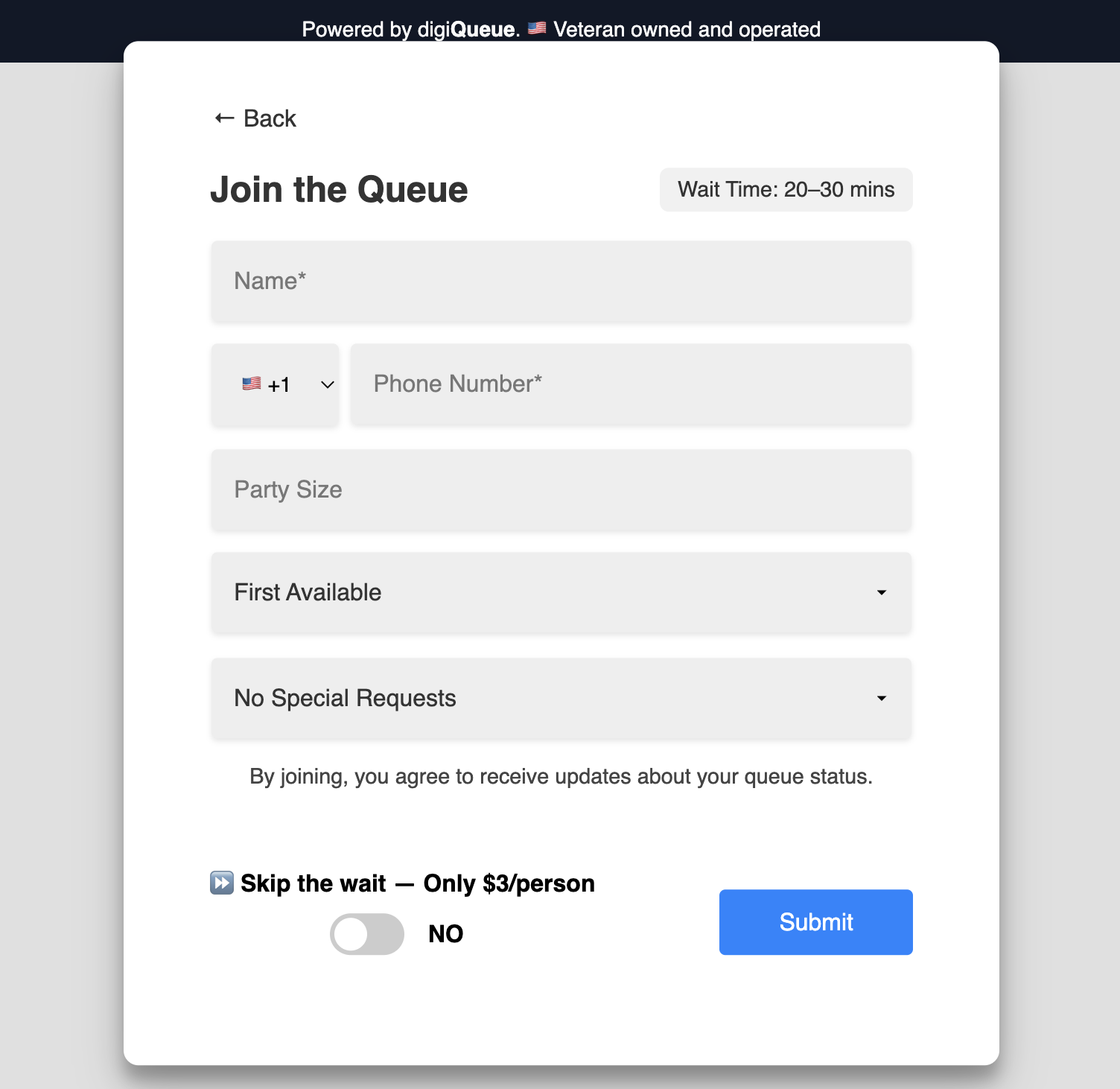Click the dropdown caret on First Available
The image size is (1120, 1089).
881,593
